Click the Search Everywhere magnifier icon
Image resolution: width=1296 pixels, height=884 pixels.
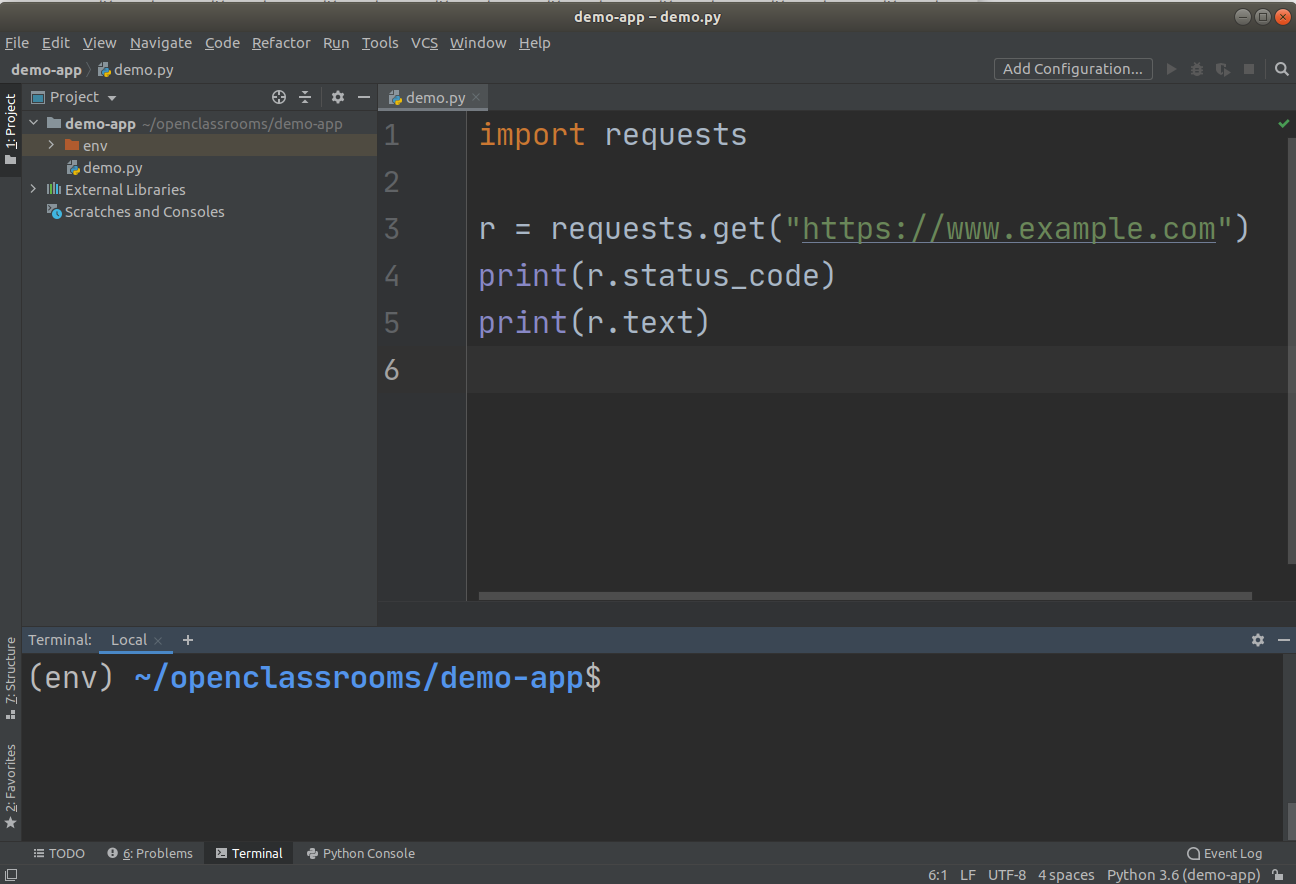pyautogui.click(x=1281, y=69)
